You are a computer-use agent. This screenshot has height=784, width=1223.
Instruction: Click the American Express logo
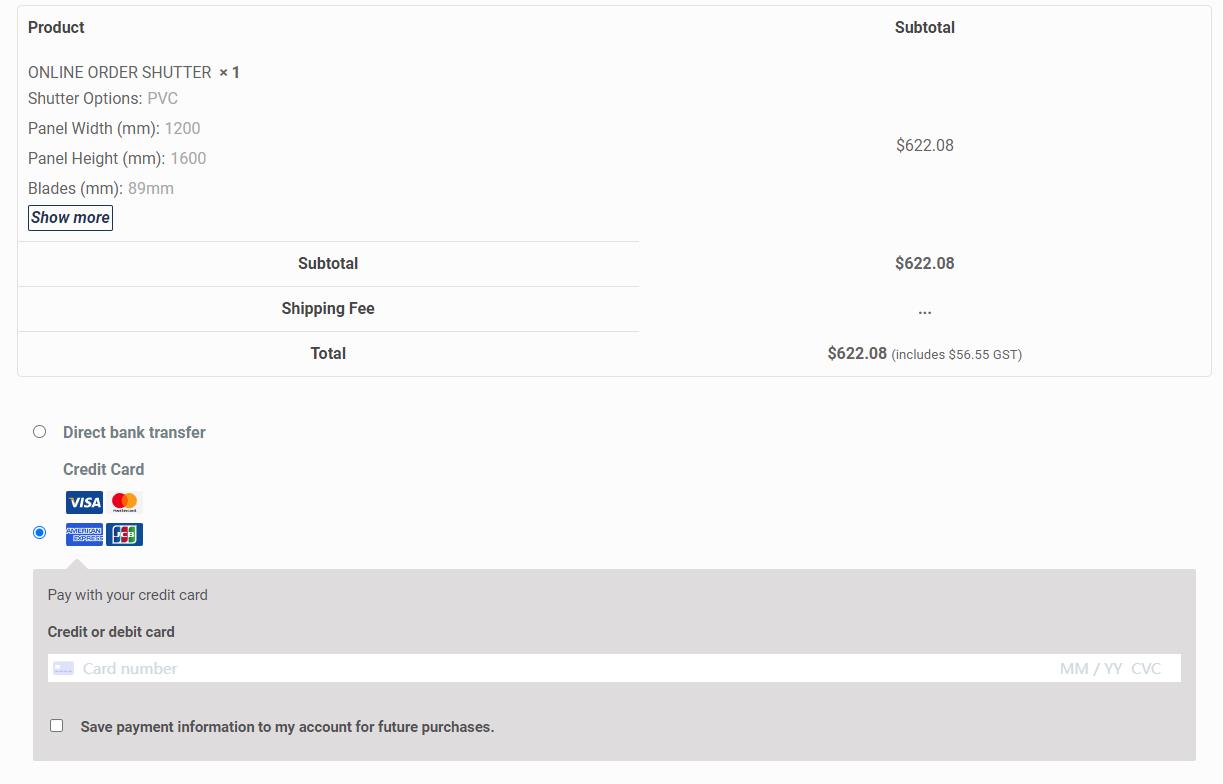click(x=84, y=534)
